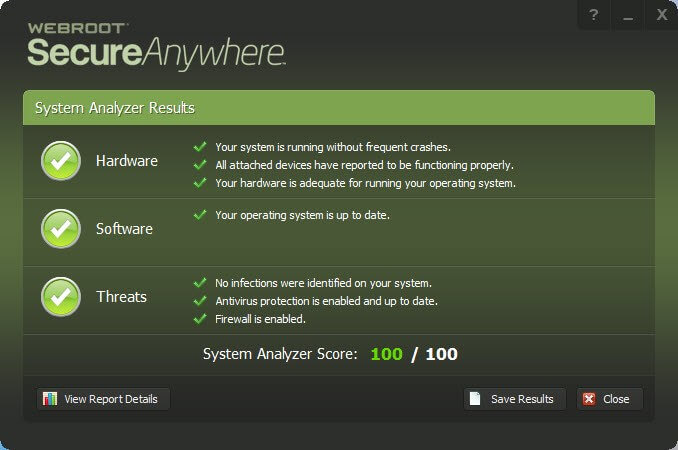The height and width of the screenshot is (450, 678).
Task: Click checkmark beside 'No infections were identified'
Action: coord(200,283)
